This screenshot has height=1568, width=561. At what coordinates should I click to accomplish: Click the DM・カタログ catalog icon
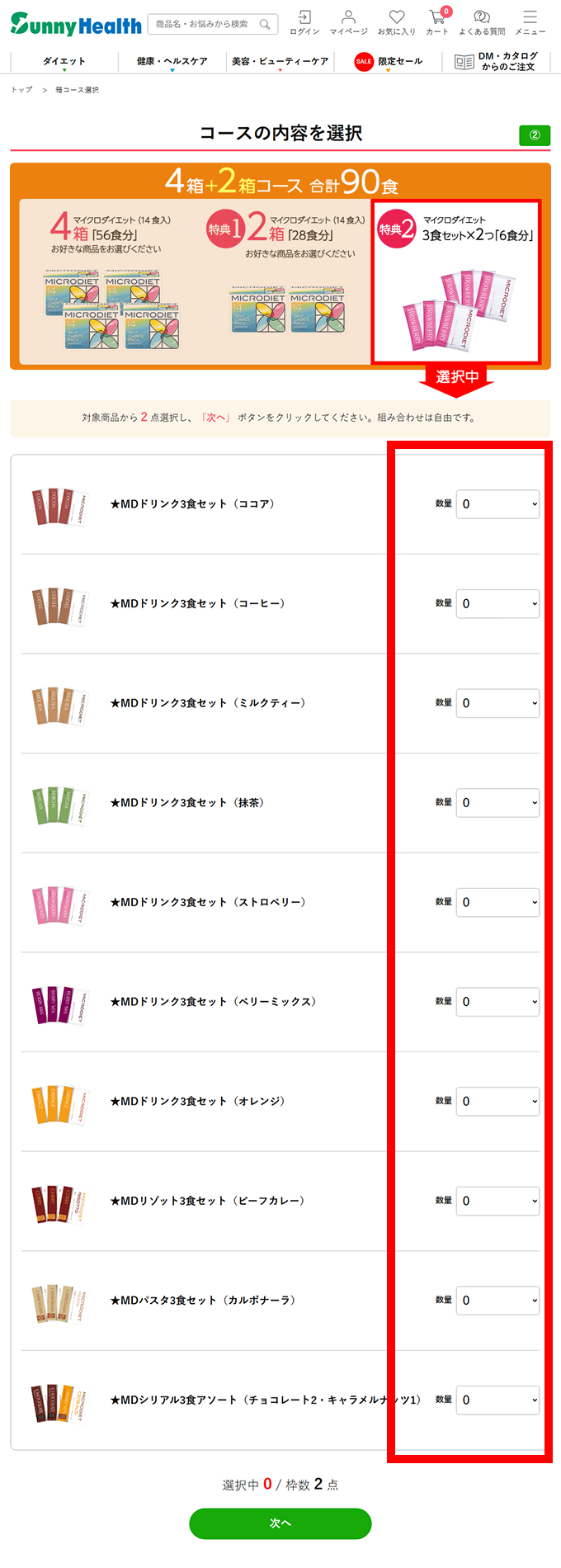pyautogui.click(x=462, y=60)
